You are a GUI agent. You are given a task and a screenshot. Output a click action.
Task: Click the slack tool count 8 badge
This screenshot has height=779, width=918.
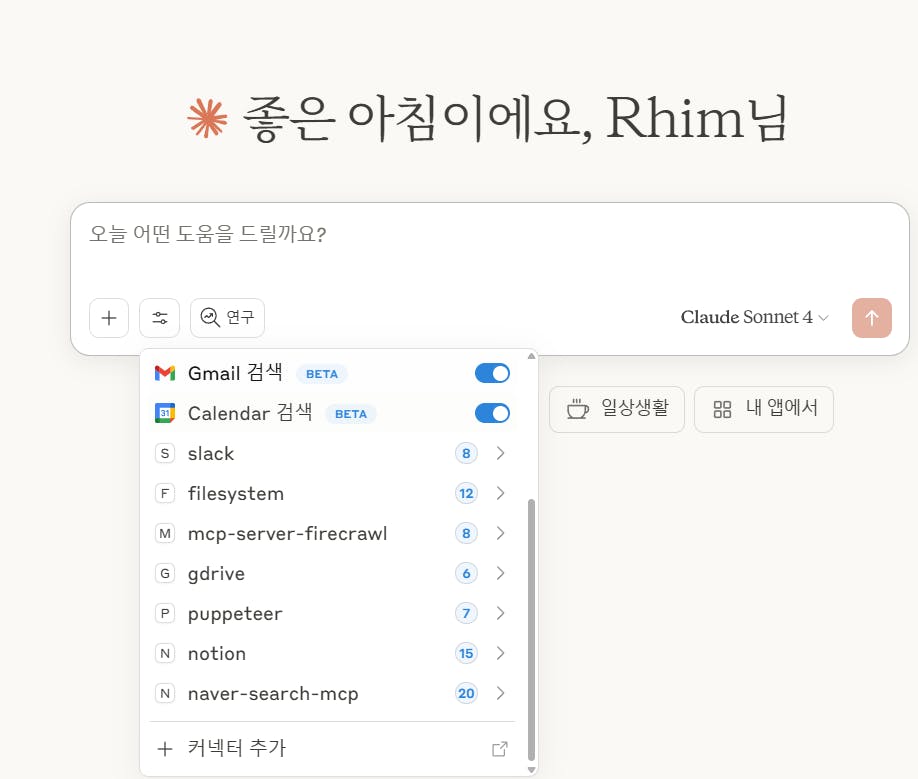[466, 454]
